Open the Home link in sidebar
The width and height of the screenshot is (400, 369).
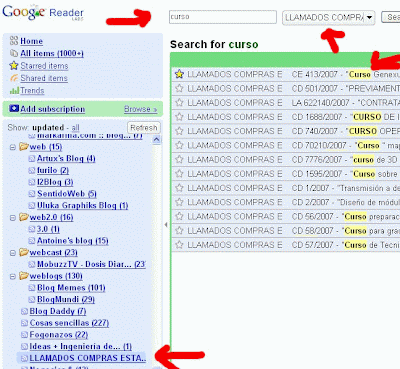click(x=31, y=41)
